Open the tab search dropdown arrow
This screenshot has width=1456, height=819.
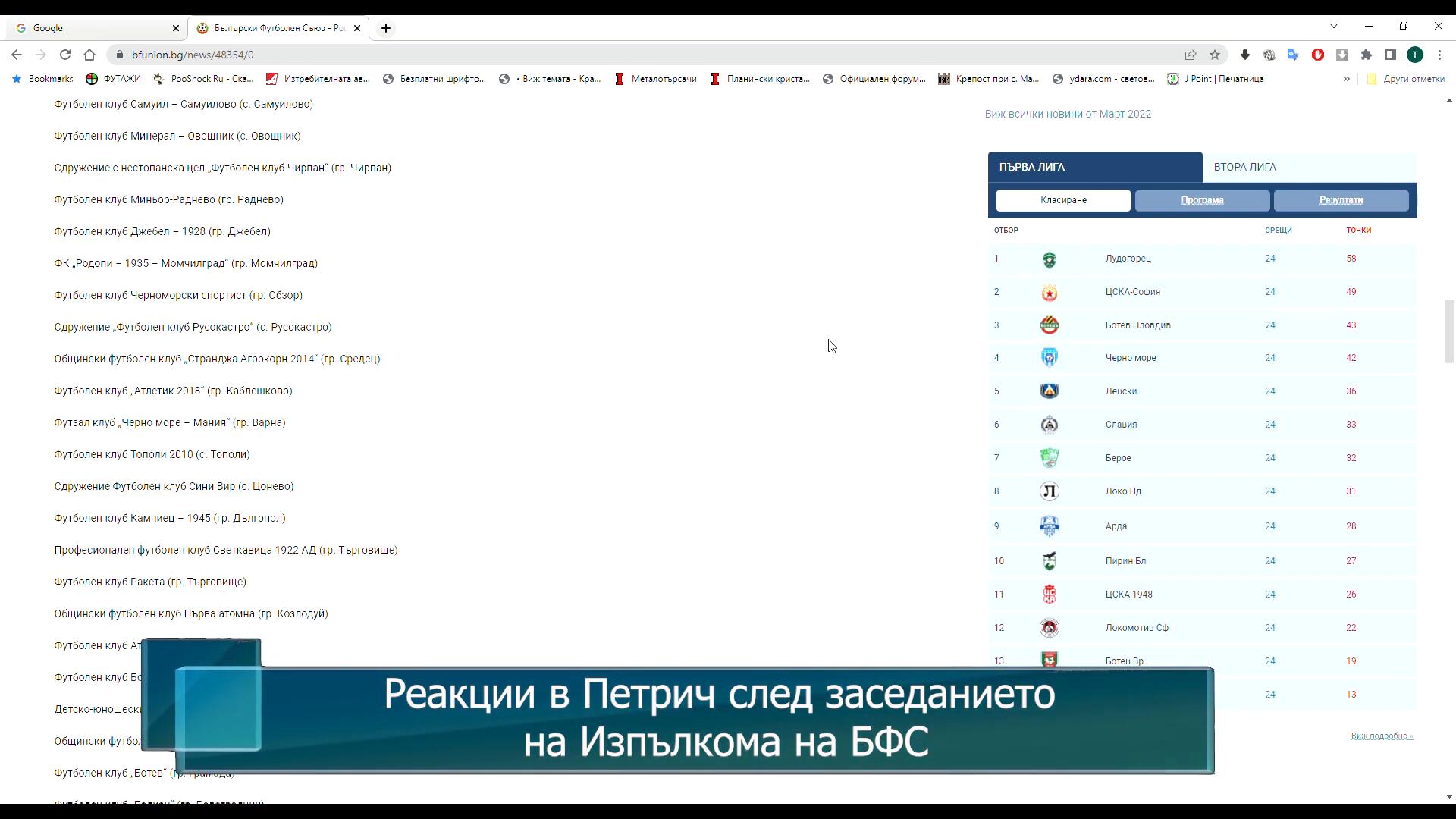point(1334,27)
